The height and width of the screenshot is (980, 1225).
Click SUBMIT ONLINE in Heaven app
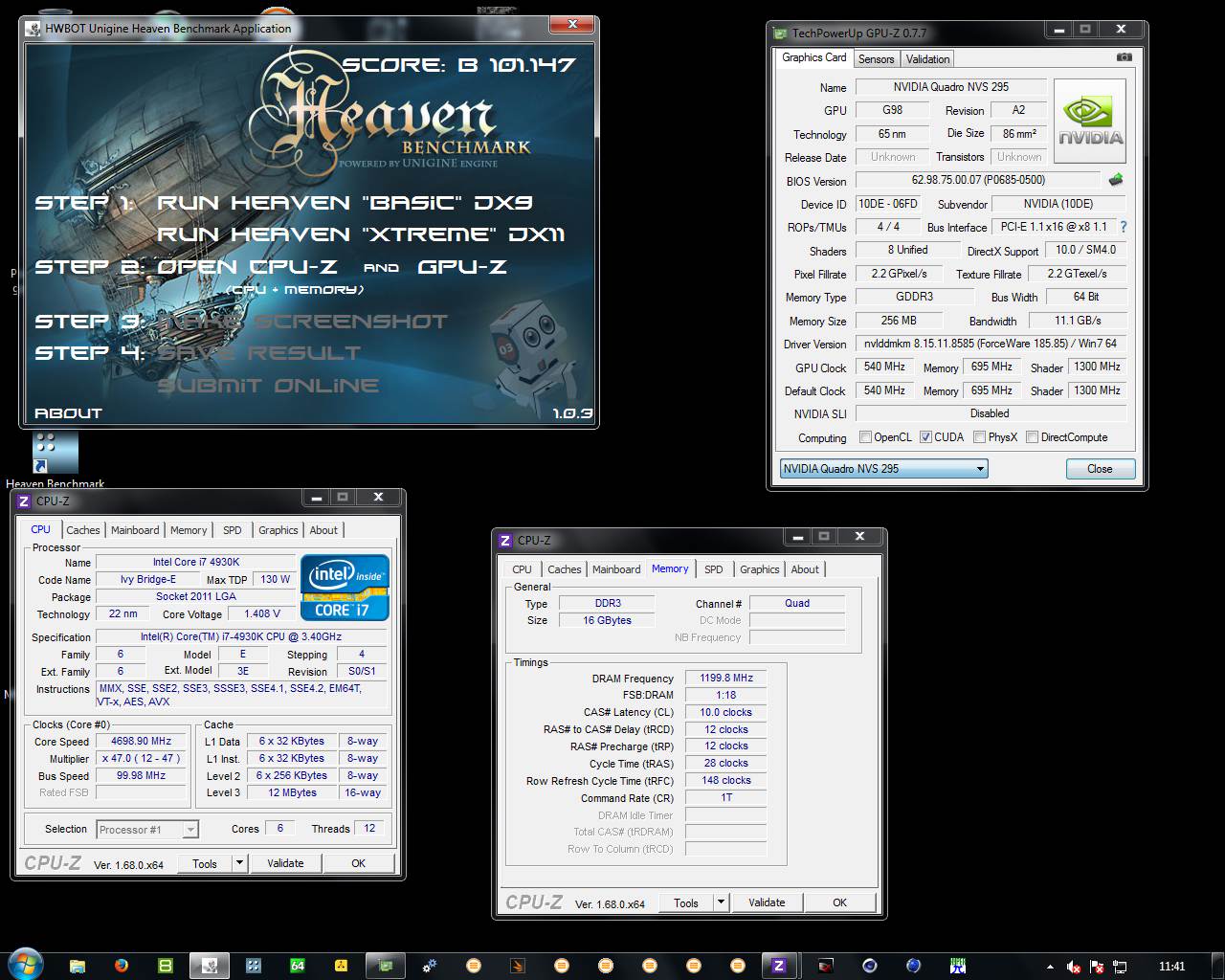tap(268, 386)
